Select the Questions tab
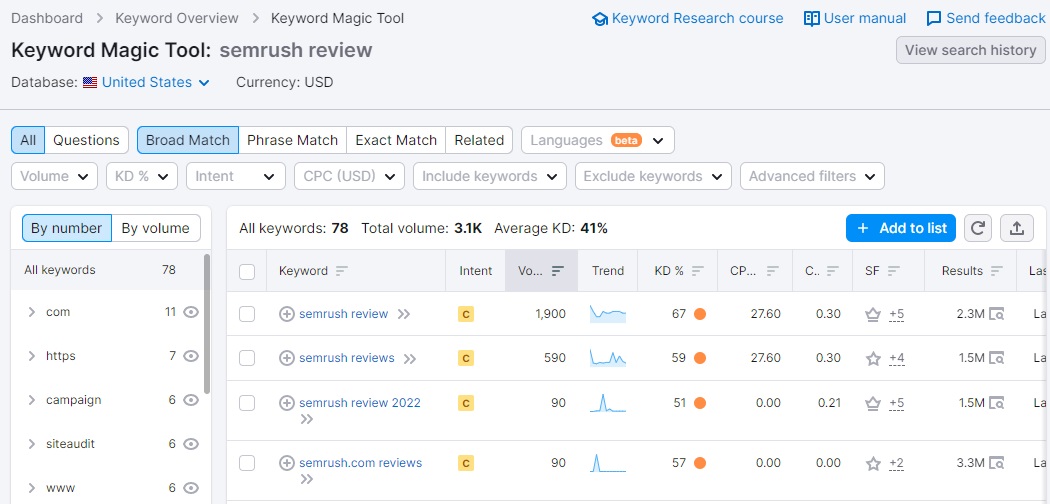Viewport: 1050px width, 504px height. [x=86, y=141]
